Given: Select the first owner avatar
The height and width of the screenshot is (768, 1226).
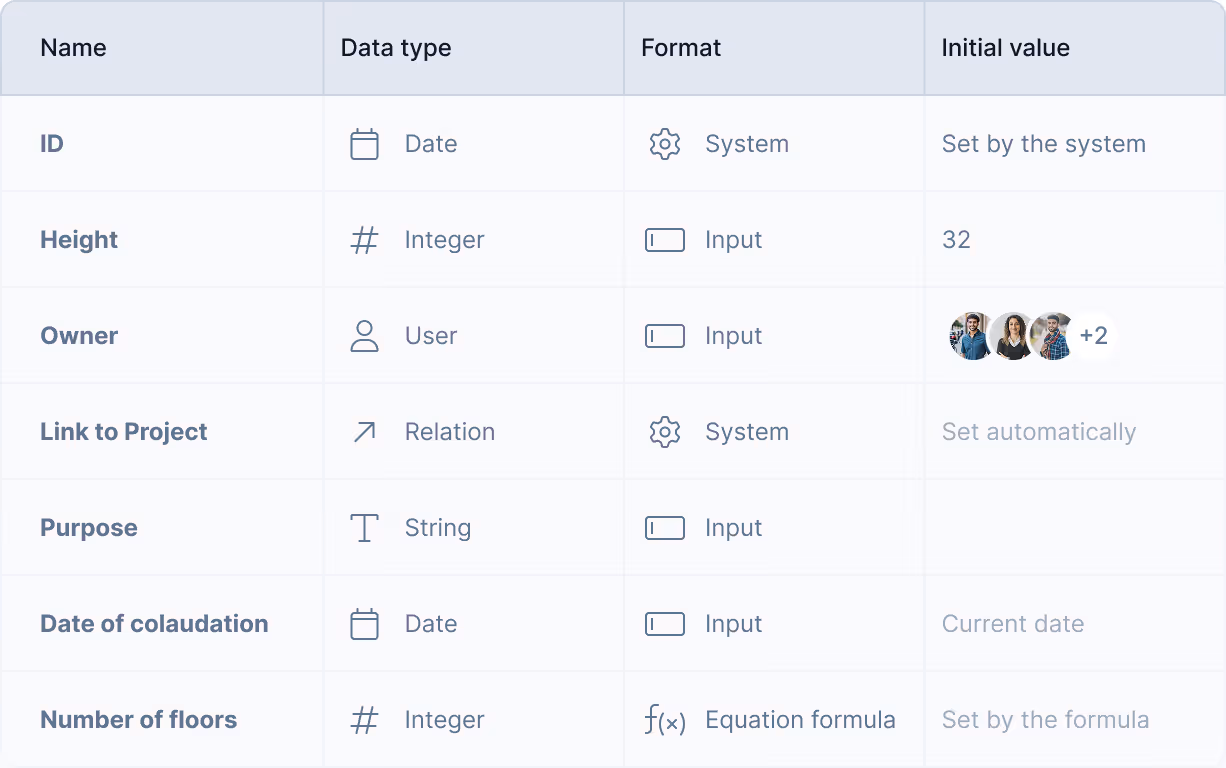Looking at the screenshot, I should coord(970,336).
